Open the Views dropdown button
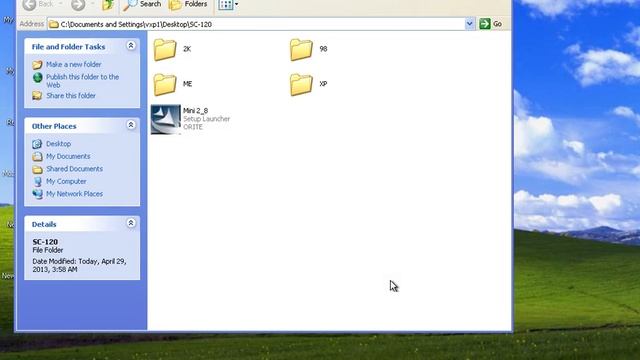Image resolution: width=640 pixels, height=360 pixels. pyautogui.click(x=228, y=4)
